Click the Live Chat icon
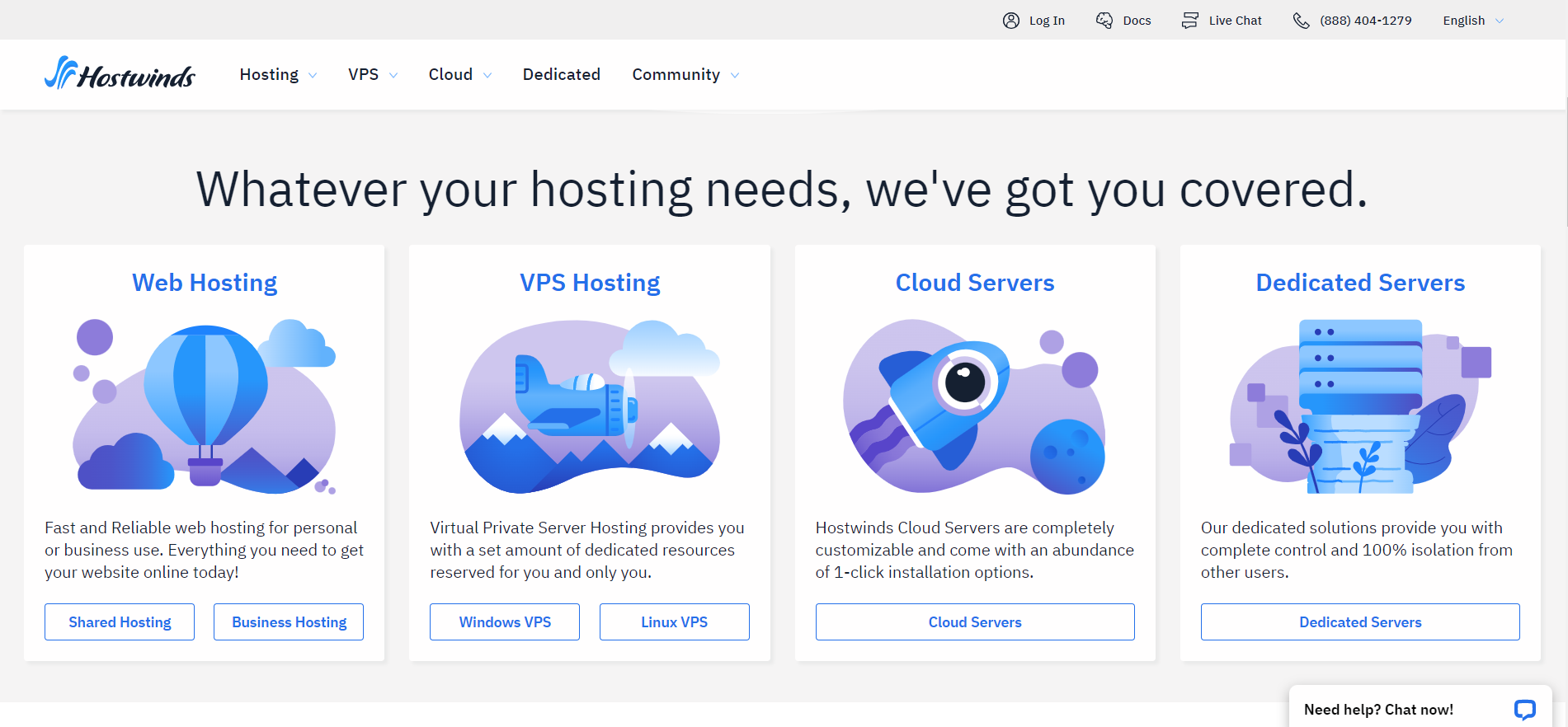The width and height of the screenshot is (1568, 727). click(x=1189, y=21)
